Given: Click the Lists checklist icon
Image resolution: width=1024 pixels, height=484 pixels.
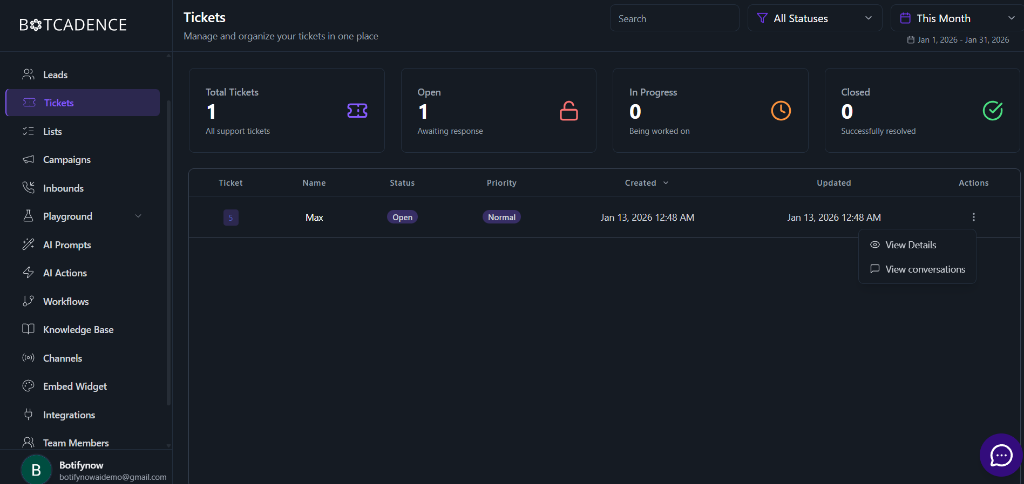Looking at the screenshot, I should click(28, 131).
